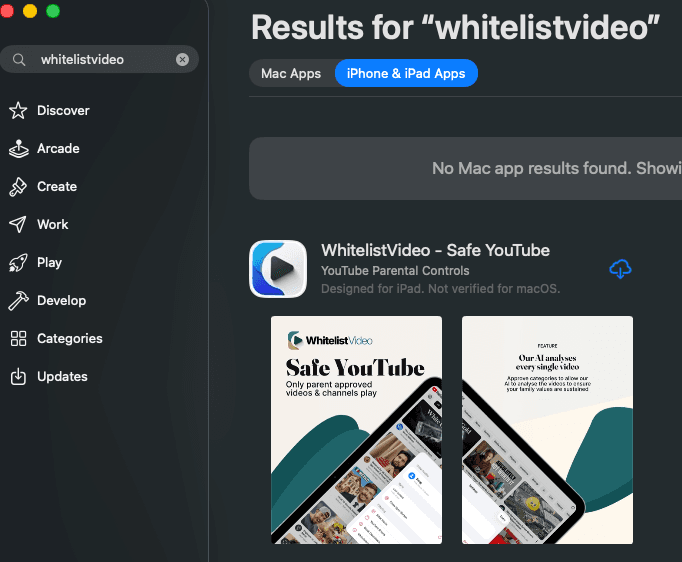
Task: Click the Discover star icon
Action: point(18,110)
